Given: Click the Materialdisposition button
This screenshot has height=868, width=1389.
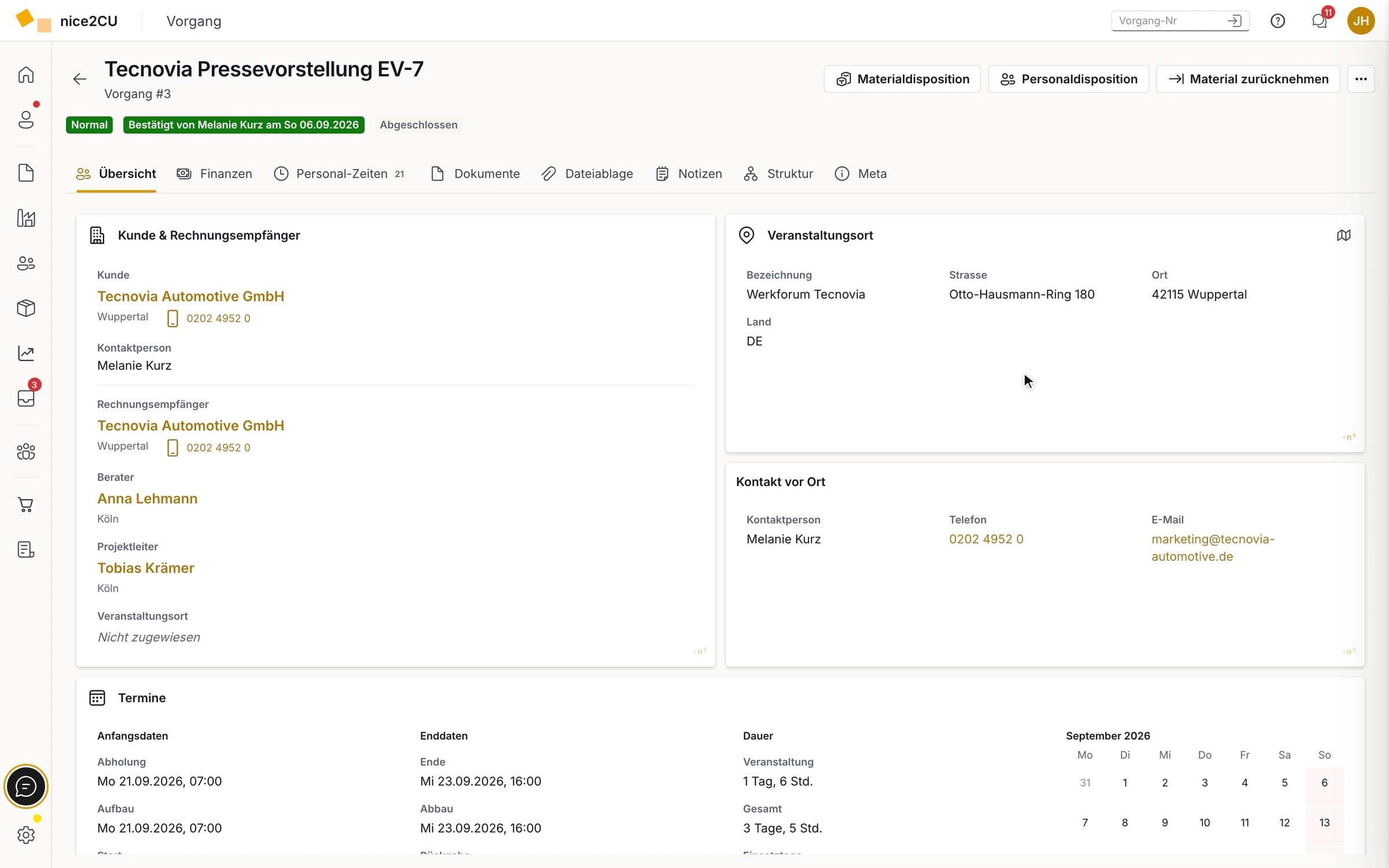Looking at the screenshot, I should 902,79.
